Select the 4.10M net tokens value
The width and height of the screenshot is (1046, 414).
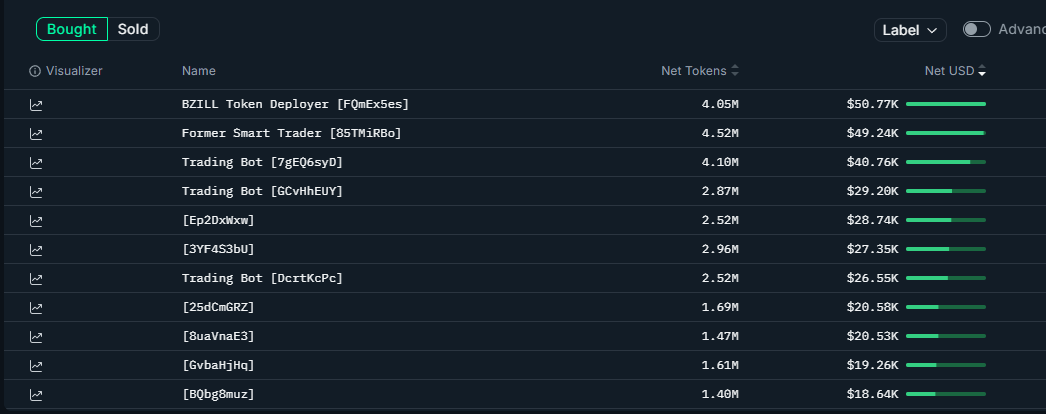(720, 162)
